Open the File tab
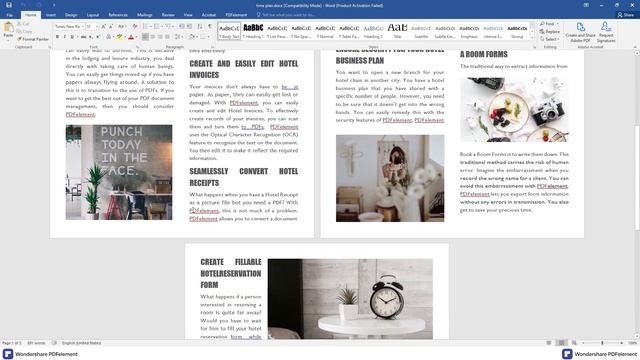This screenshot has height=360, width=640. (10, 15)
